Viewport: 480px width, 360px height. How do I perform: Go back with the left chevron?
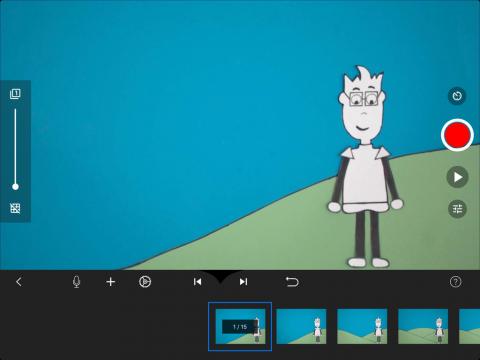(x=19, y=282)
